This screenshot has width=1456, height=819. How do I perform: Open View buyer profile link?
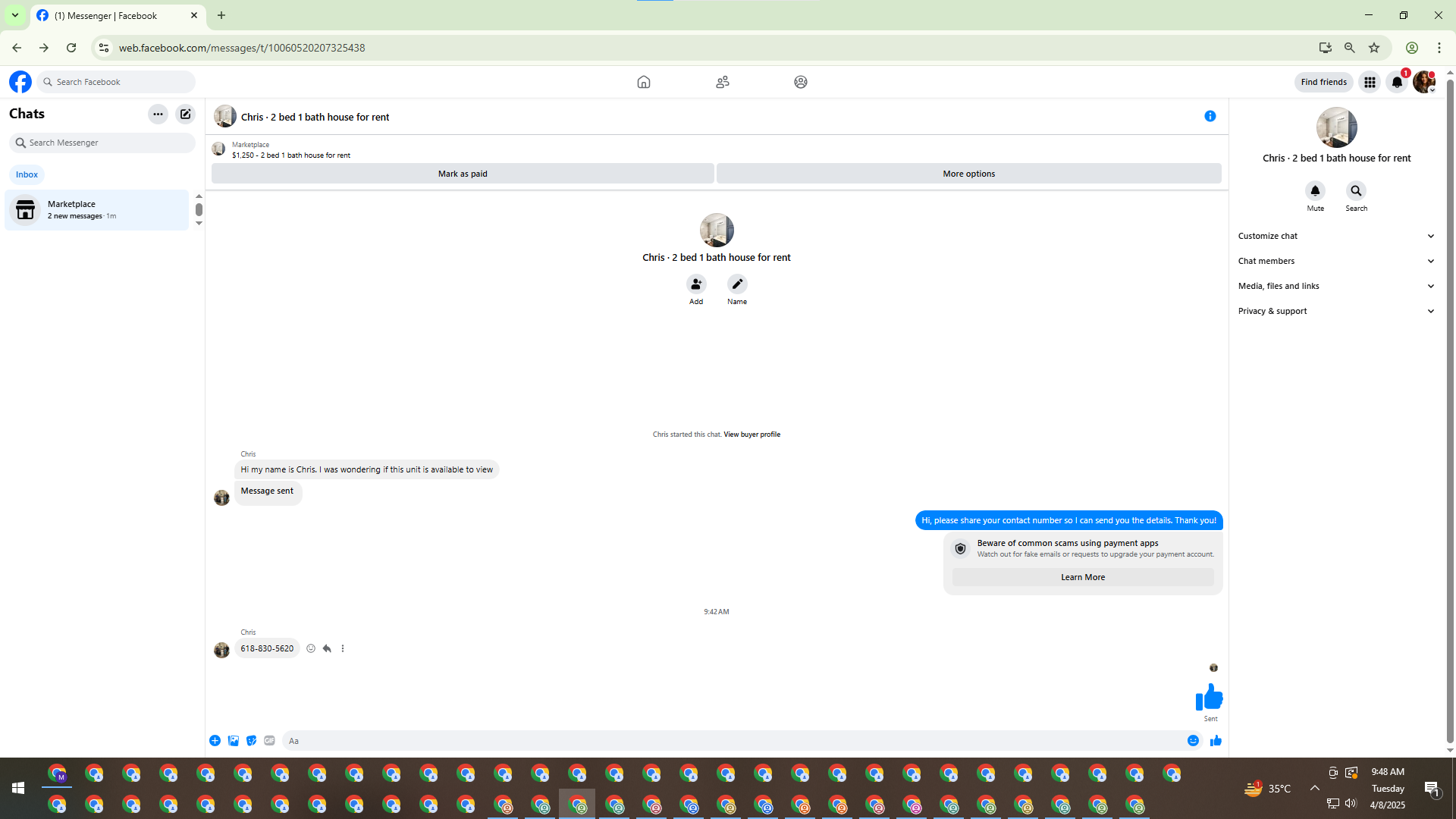tap(752, 435)
